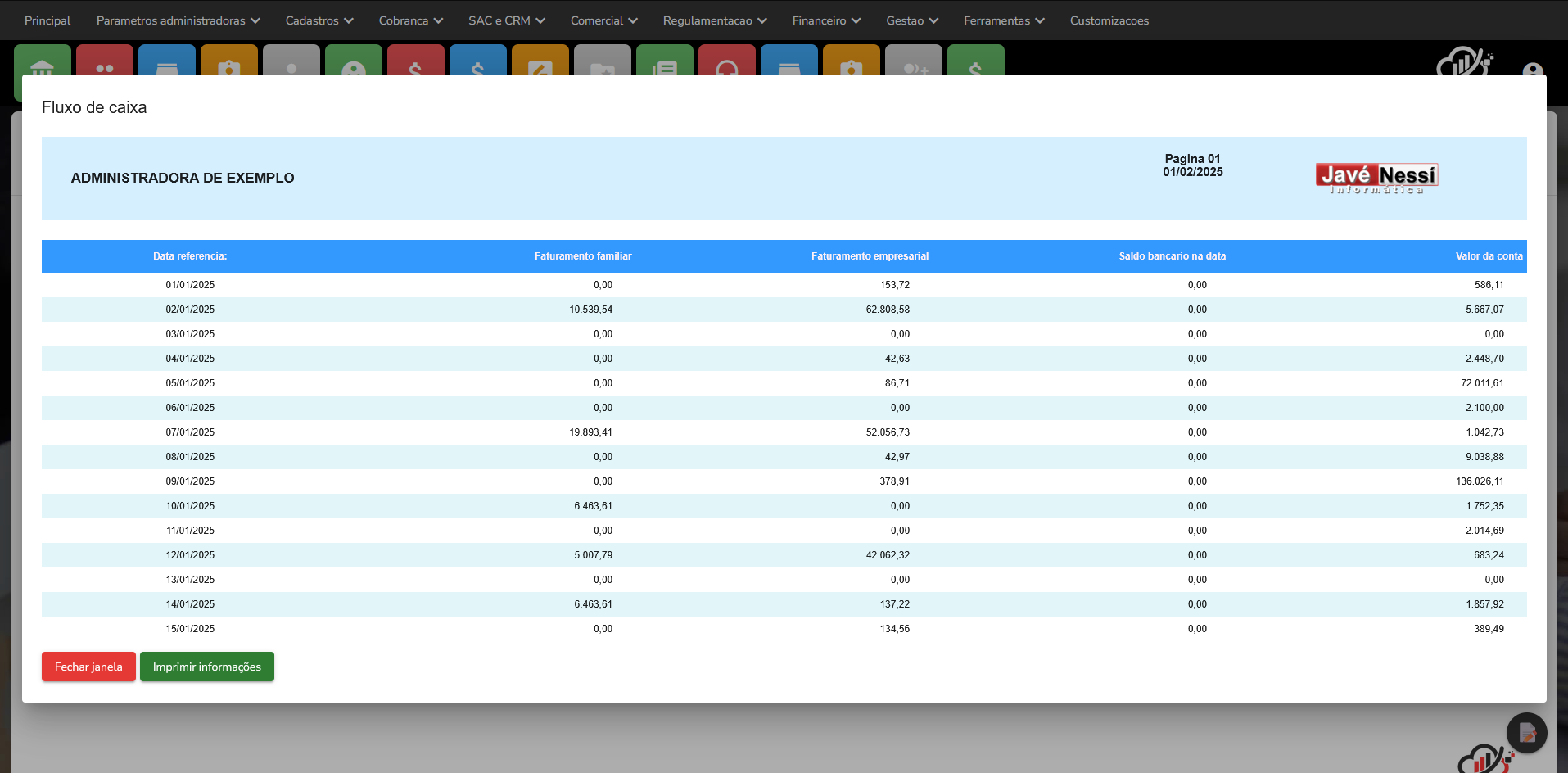The width and height of the screenshot is (1568, 773).
Task: Click the user profile icon at top right
Action: pos(1533,70)
